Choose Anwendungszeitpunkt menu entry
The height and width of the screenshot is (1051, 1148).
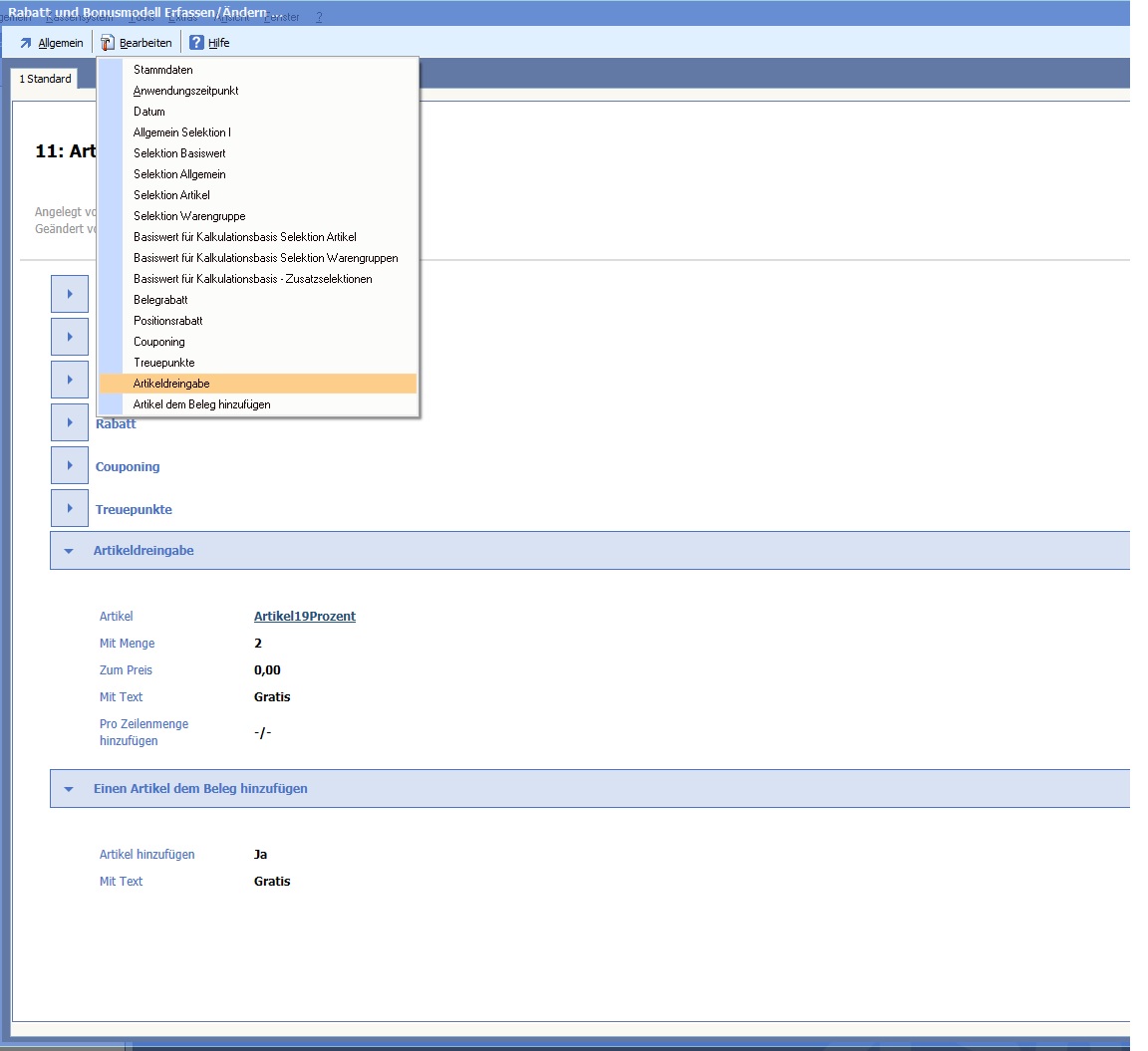pyautogui.click(x=185, y=91)
